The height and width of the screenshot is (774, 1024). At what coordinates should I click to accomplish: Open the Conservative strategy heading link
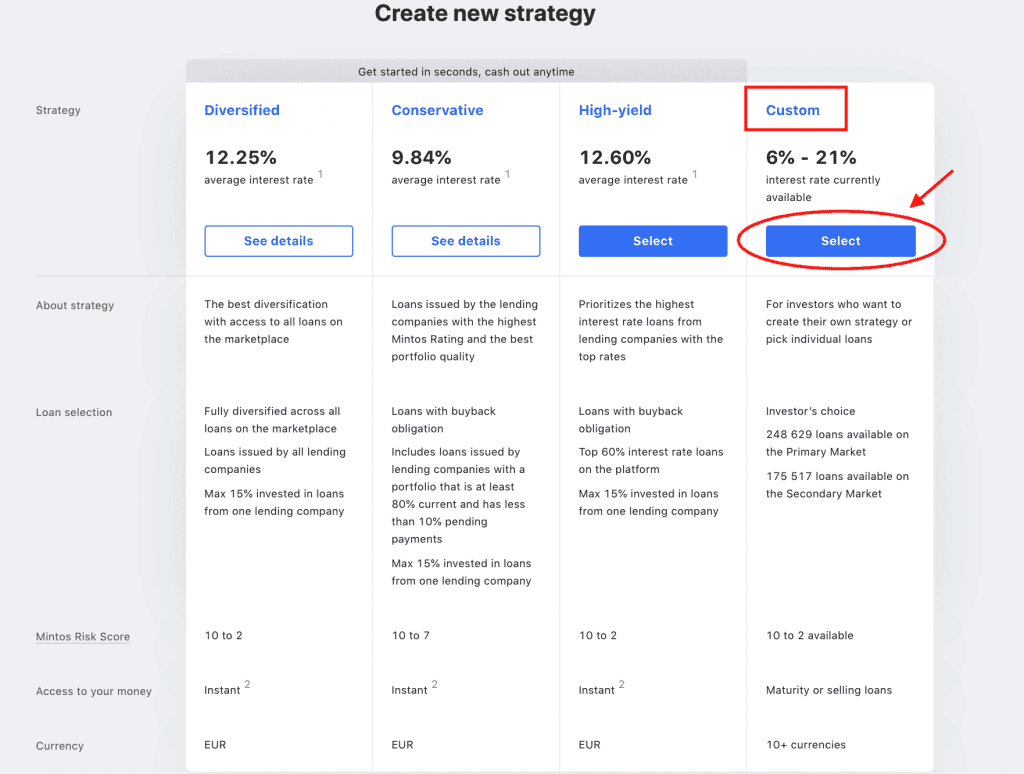click(437, 111)
